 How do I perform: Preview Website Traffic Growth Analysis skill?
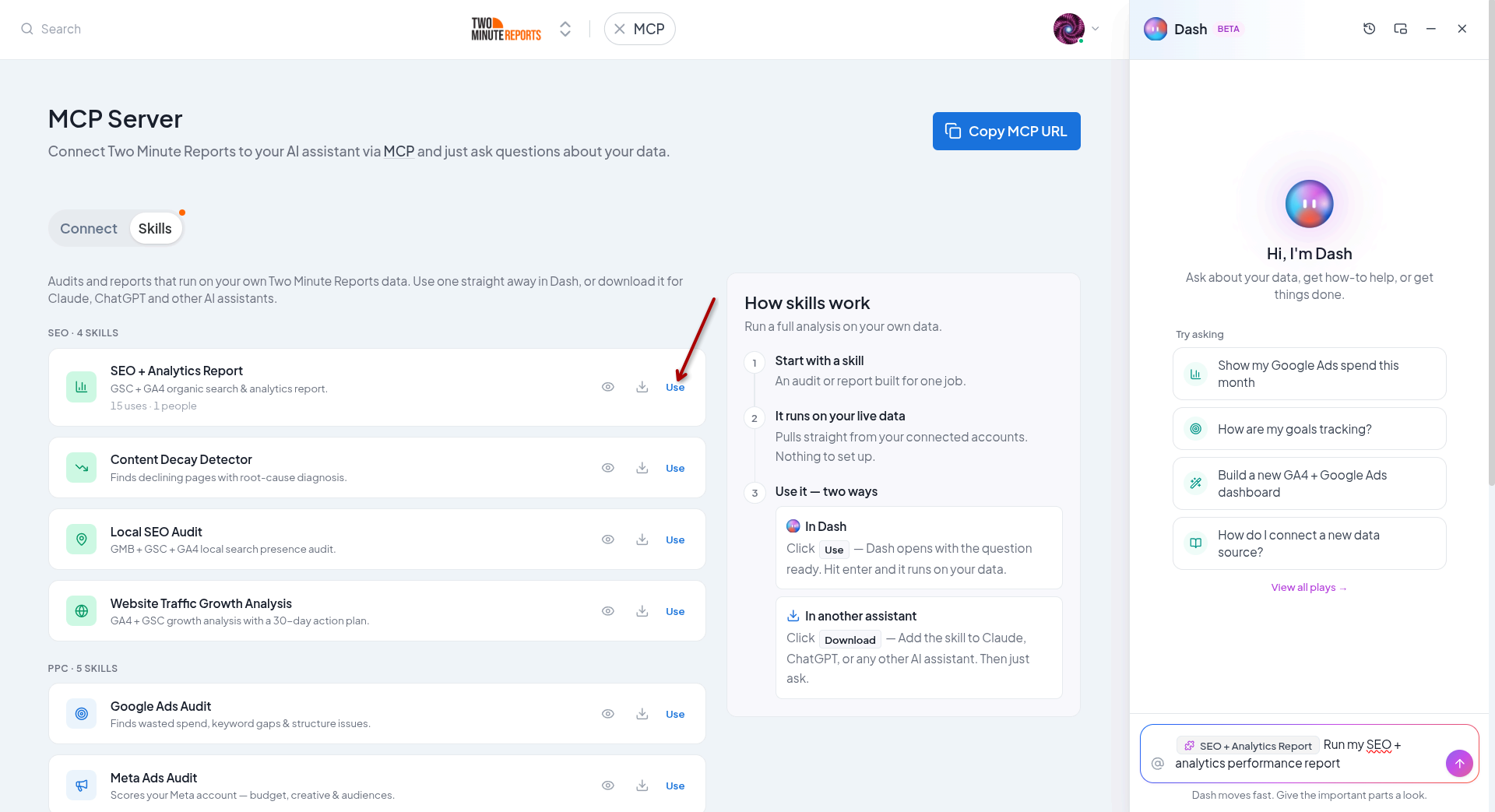[608, 611]
